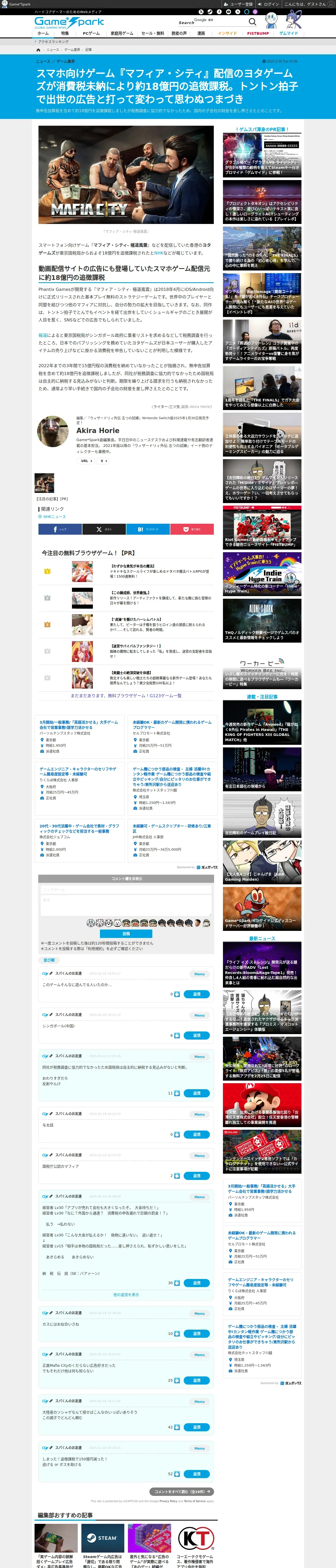Image resolution: width=336 pixels, height=1568 pixels.
Task: Like the comment 'カスにはお似合いさね'
Action: click(x=177, y=1334)
